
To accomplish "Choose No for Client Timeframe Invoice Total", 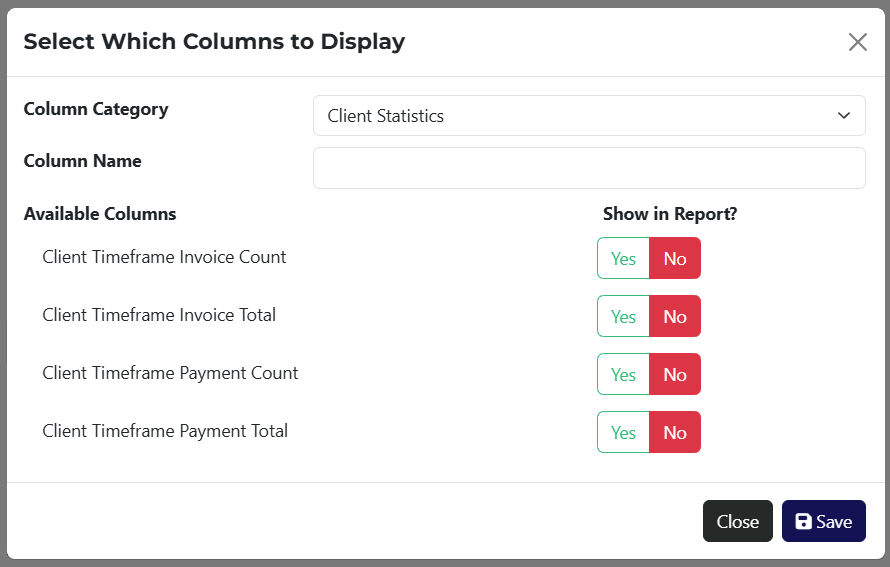I will pos(675,316).
